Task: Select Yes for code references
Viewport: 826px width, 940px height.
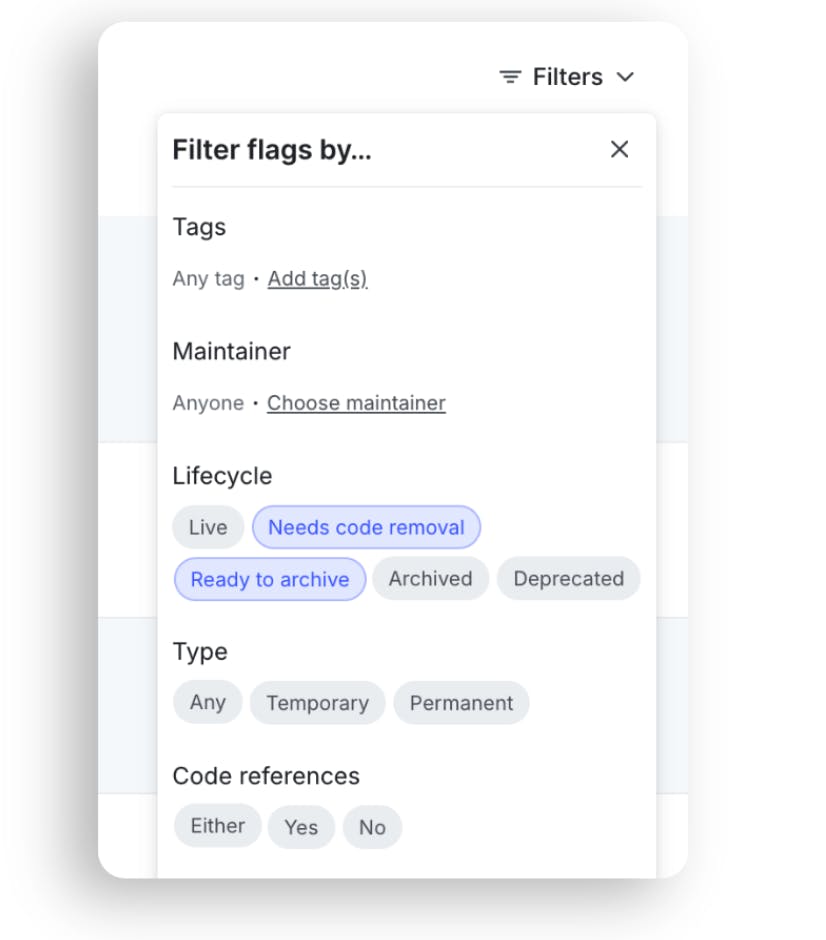Action: tap(301, 827)
